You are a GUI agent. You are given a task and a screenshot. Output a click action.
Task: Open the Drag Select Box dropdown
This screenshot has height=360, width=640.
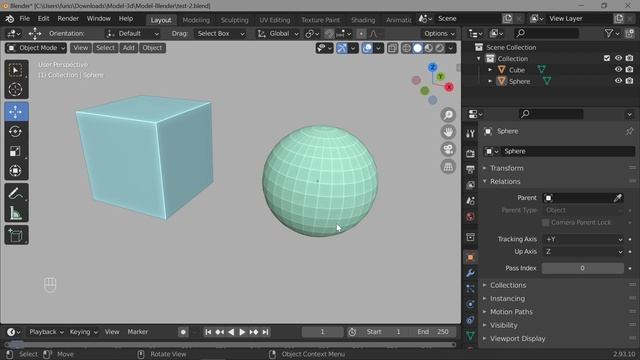(220, 34)
